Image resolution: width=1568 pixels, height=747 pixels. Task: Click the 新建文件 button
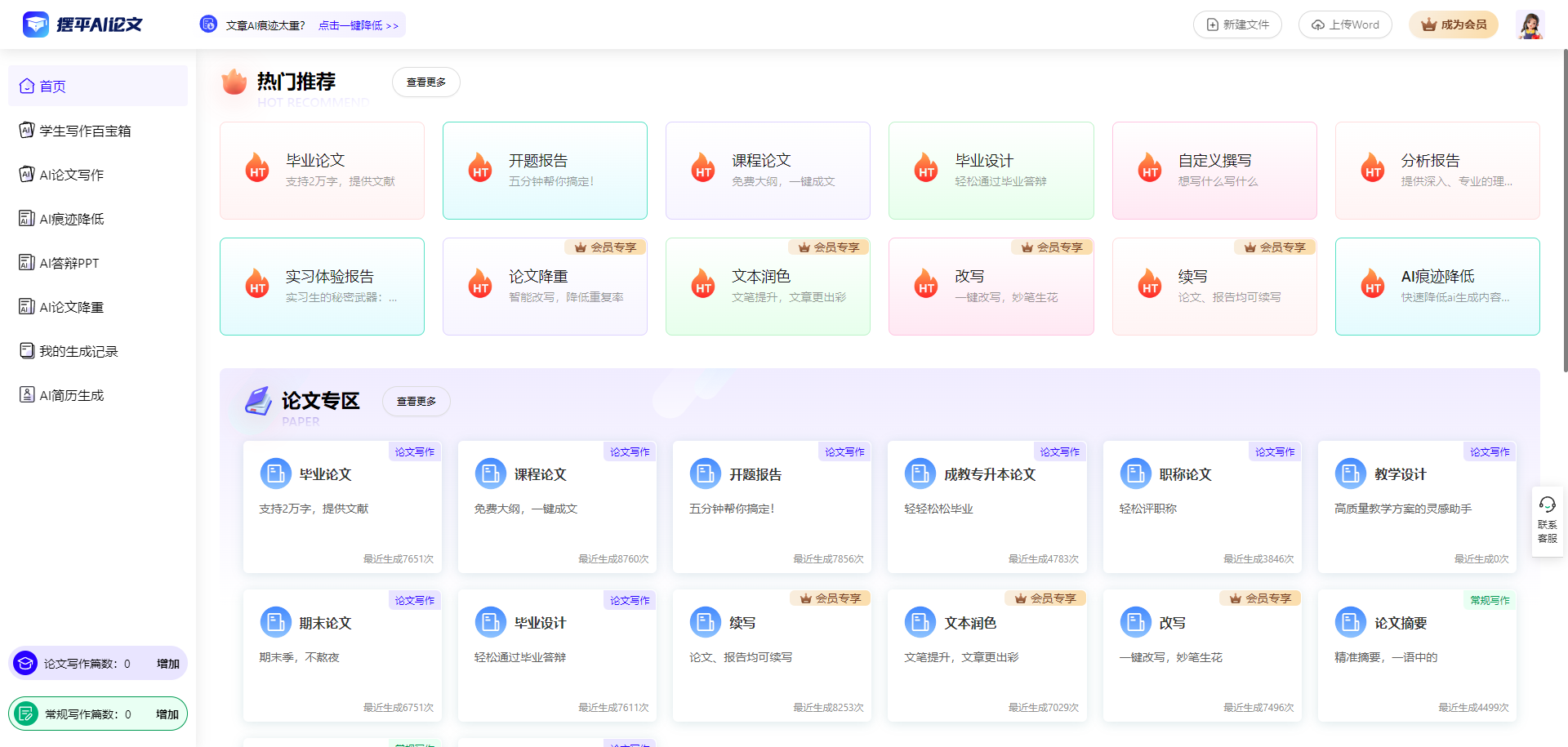1236,24
